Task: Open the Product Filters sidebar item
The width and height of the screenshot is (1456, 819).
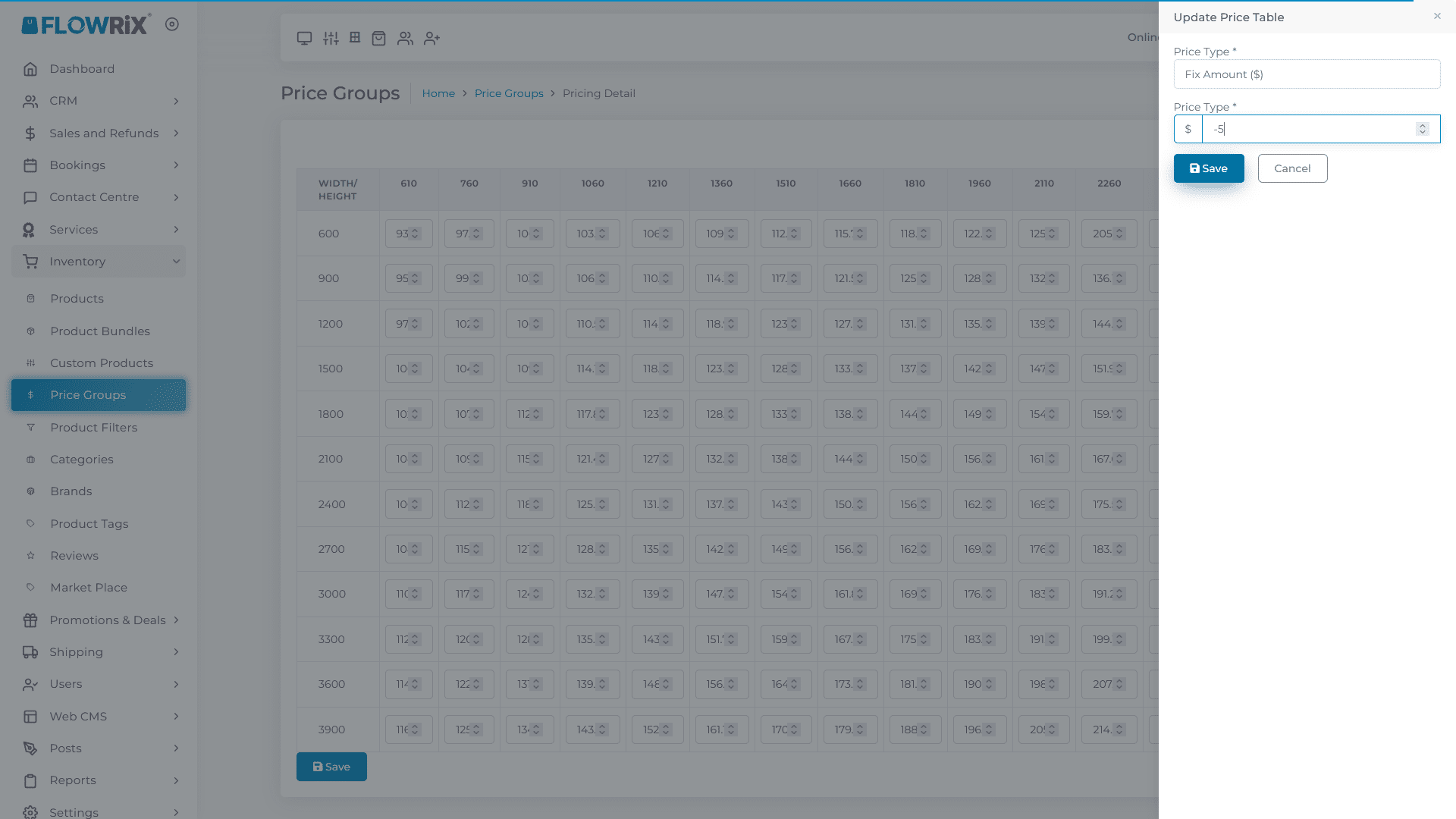Action: pyautogui.click(x=93, y=428)
